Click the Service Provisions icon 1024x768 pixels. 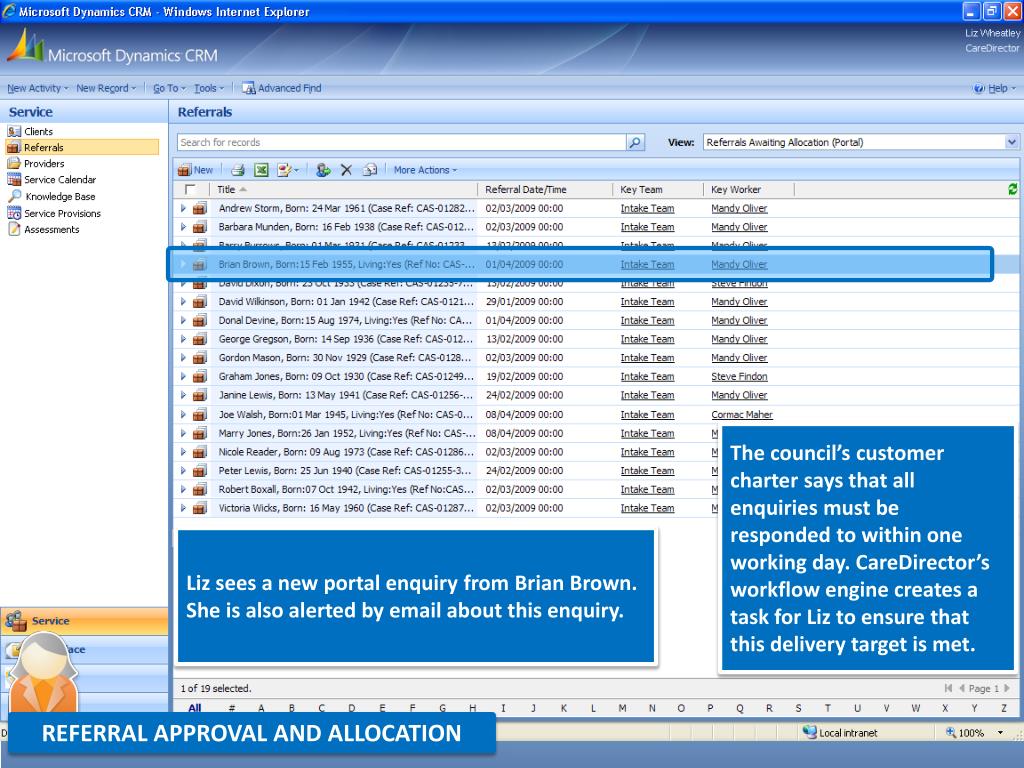click(14, 213)
